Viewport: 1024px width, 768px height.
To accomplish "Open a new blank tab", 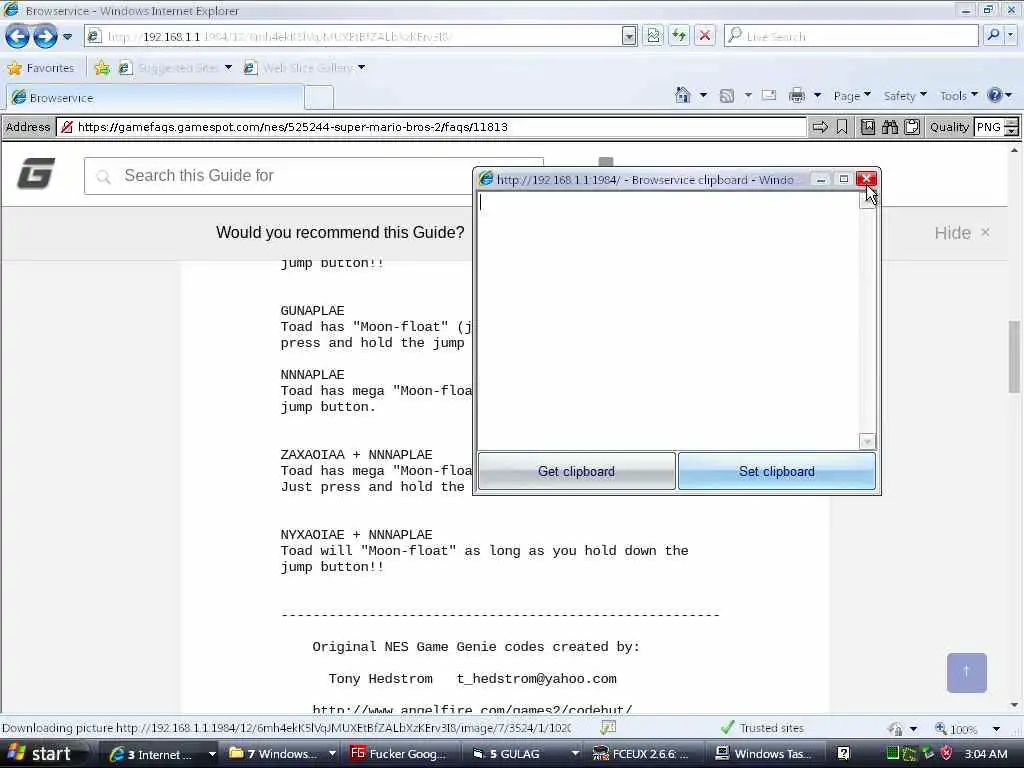I will (319, 98).
